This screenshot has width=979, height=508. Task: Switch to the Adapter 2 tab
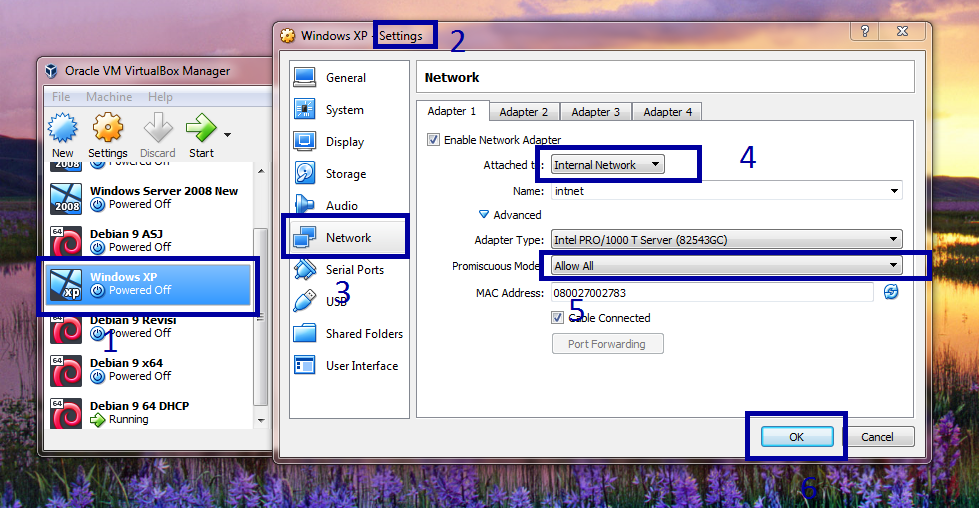524,112
